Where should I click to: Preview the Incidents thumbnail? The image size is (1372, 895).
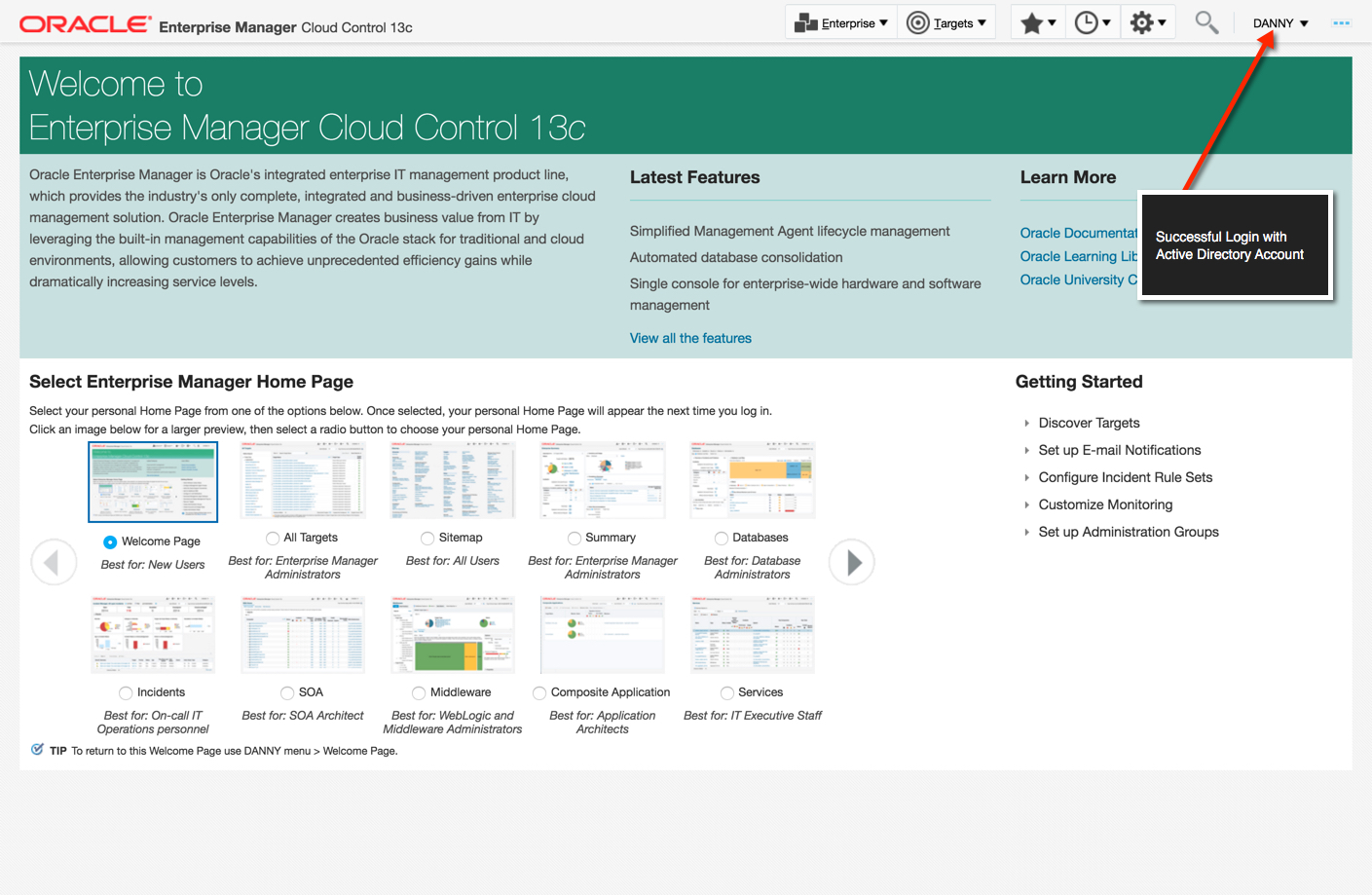click(x=153, y=635)
